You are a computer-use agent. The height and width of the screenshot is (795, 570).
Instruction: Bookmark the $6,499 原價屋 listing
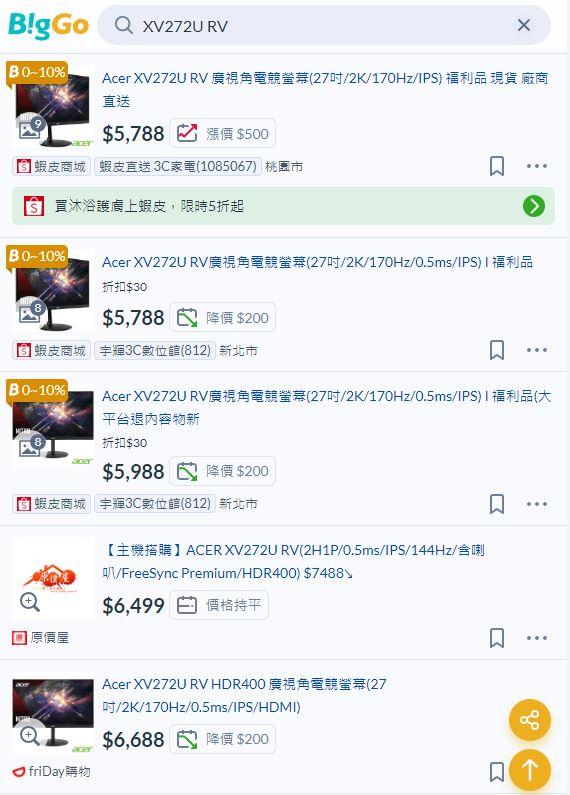coord(497,638)
